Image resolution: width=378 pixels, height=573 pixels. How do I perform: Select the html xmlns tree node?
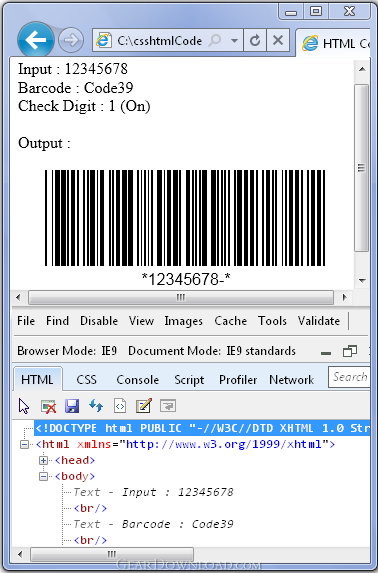(x=185, y=444)
